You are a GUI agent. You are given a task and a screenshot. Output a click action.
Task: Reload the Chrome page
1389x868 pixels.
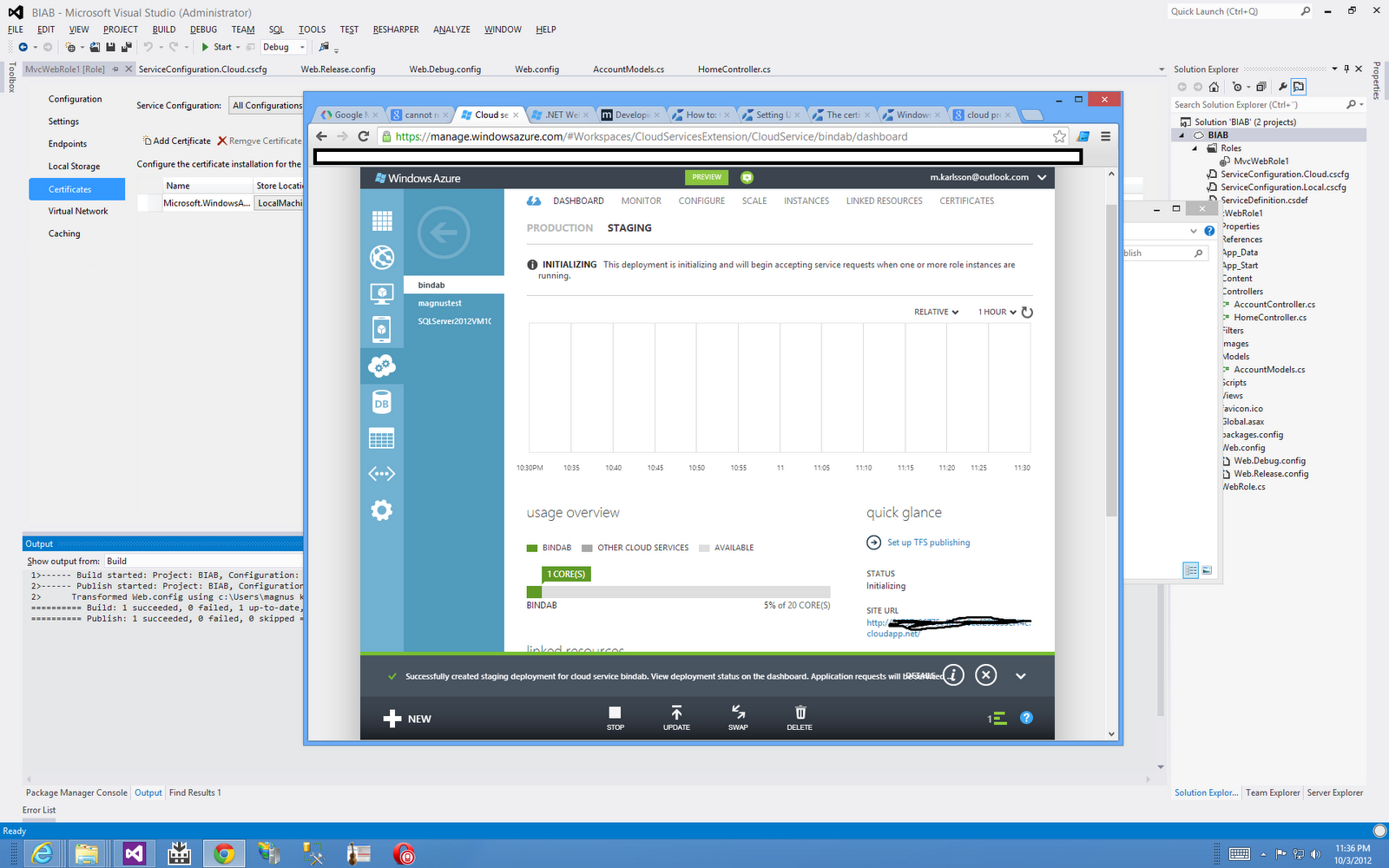364,136
